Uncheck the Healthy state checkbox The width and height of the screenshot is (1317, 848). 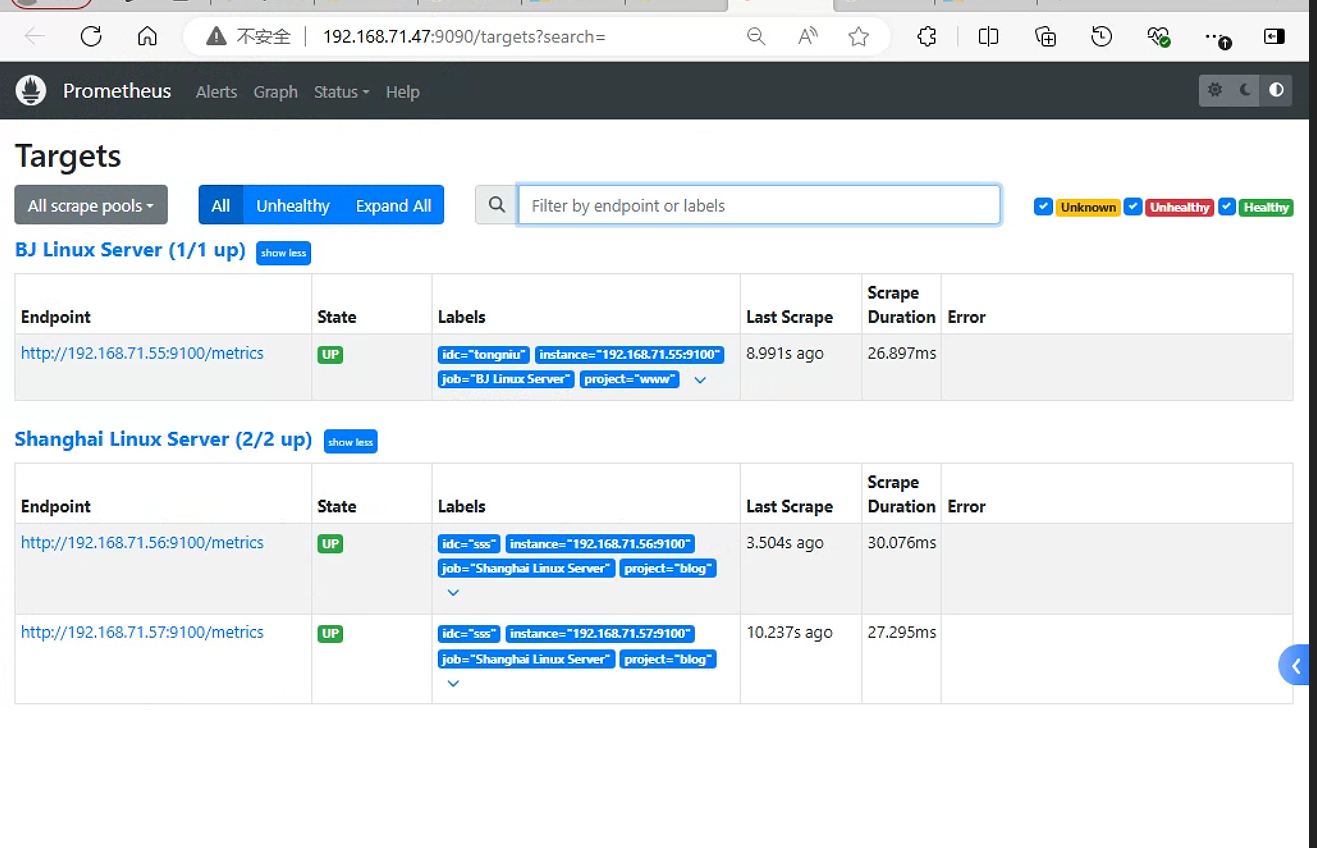(1227, 206)
